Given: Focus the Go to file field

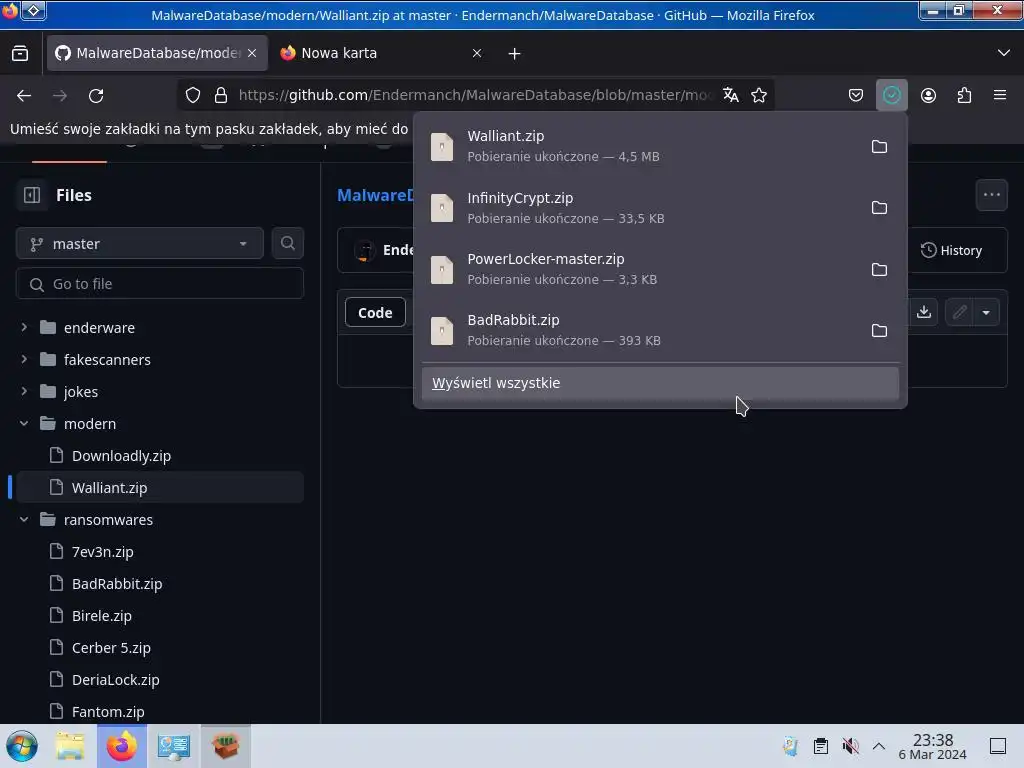Looking at the screenshot, I should tap(160, 283).
